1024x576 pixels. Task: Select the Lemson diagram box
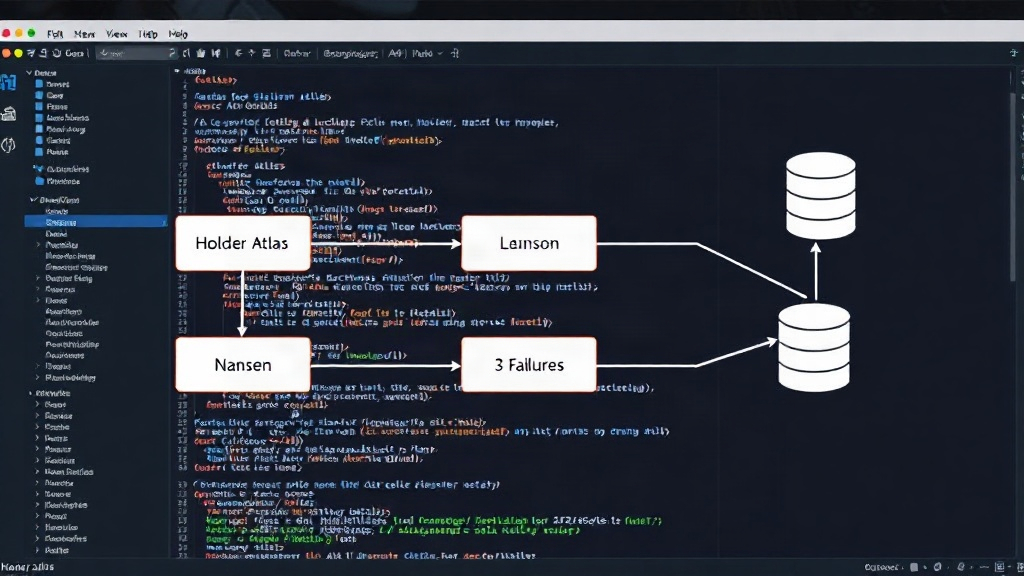529,243
